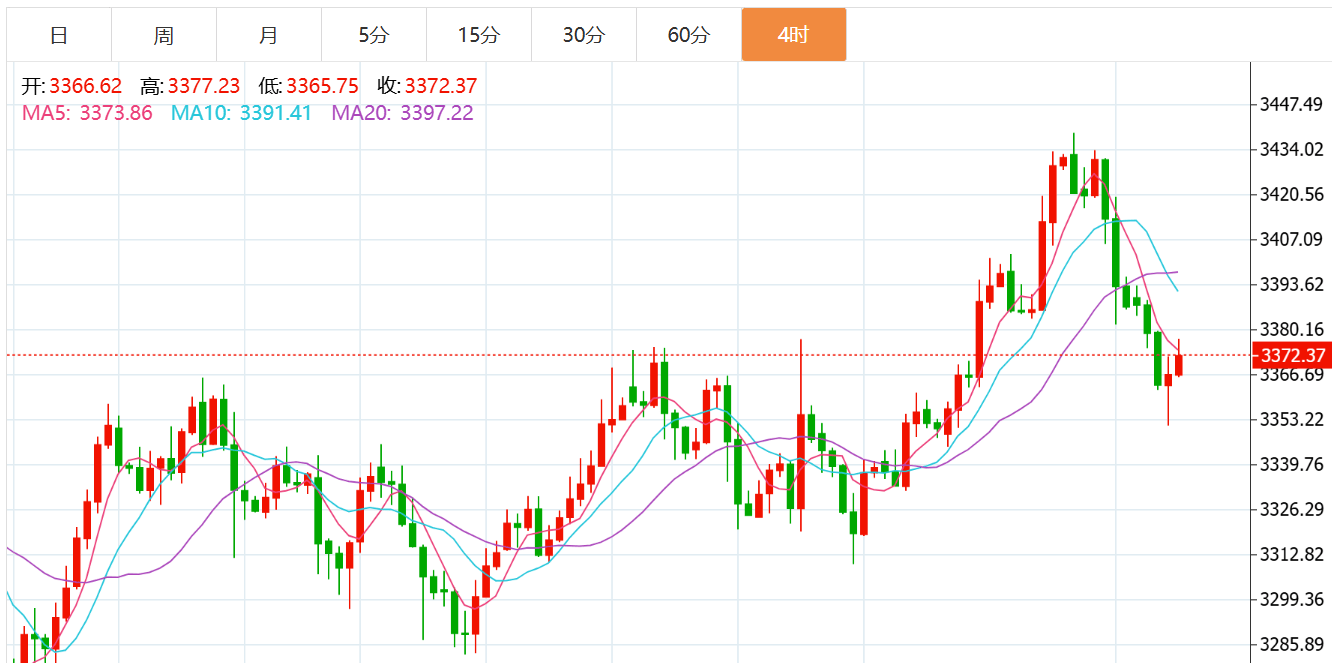The image size is (1332, 663).
Task: Click the 开 opening price 3366.62
Action: (85, 87)
